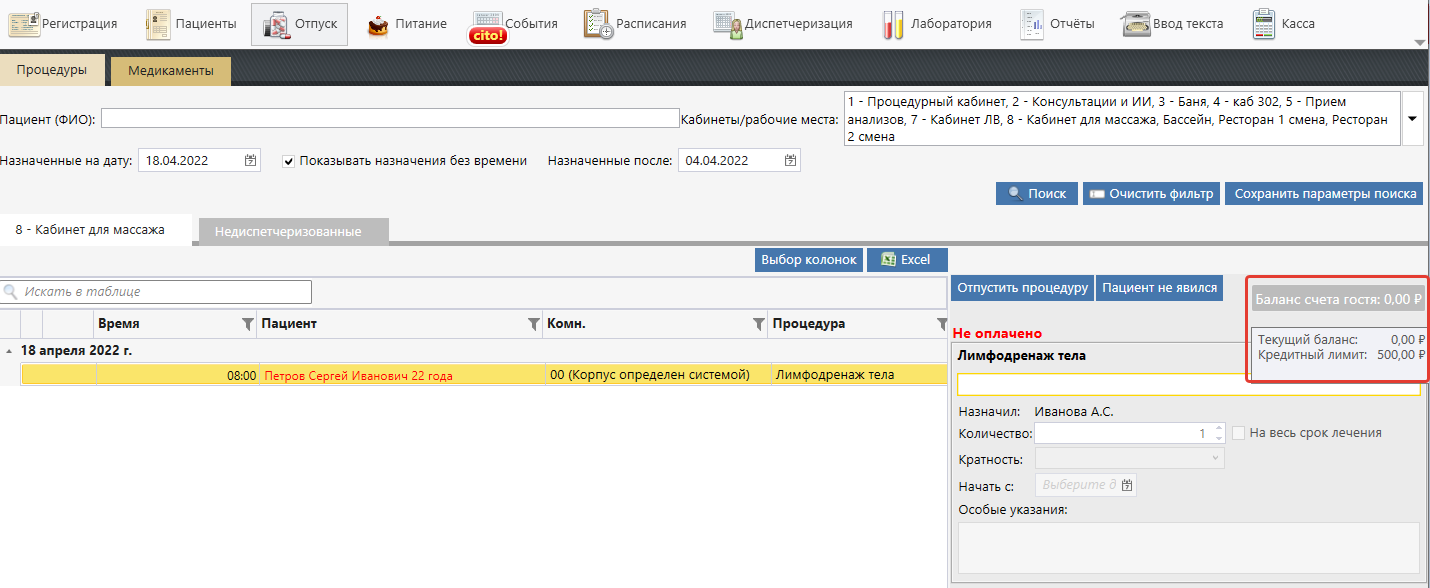The height and width of the screenshot is (588, 1430).
Task: Open the Лаборатория test tubes icon
Action: coord(893,24)
